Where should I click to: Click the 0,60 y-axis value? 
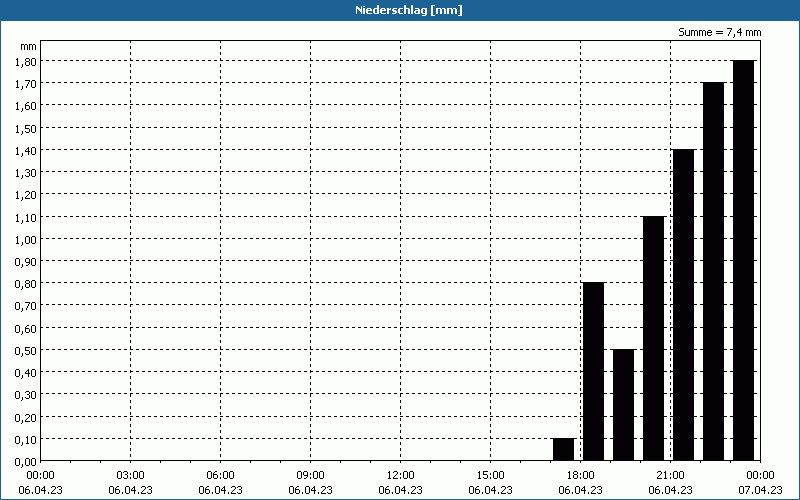26,328
